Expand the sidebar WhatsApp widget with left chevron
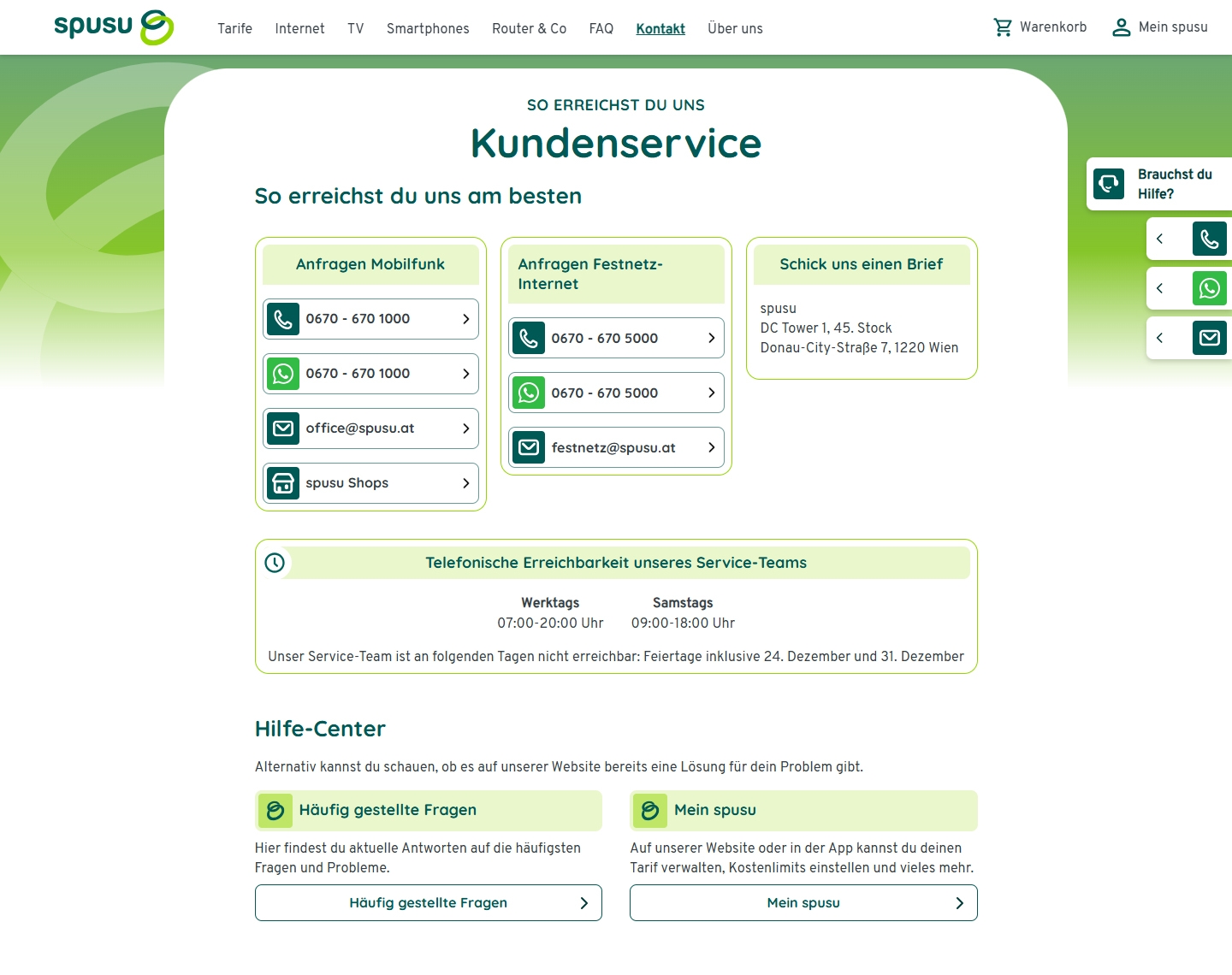 pyautogui.click(x=1160, y=289)
